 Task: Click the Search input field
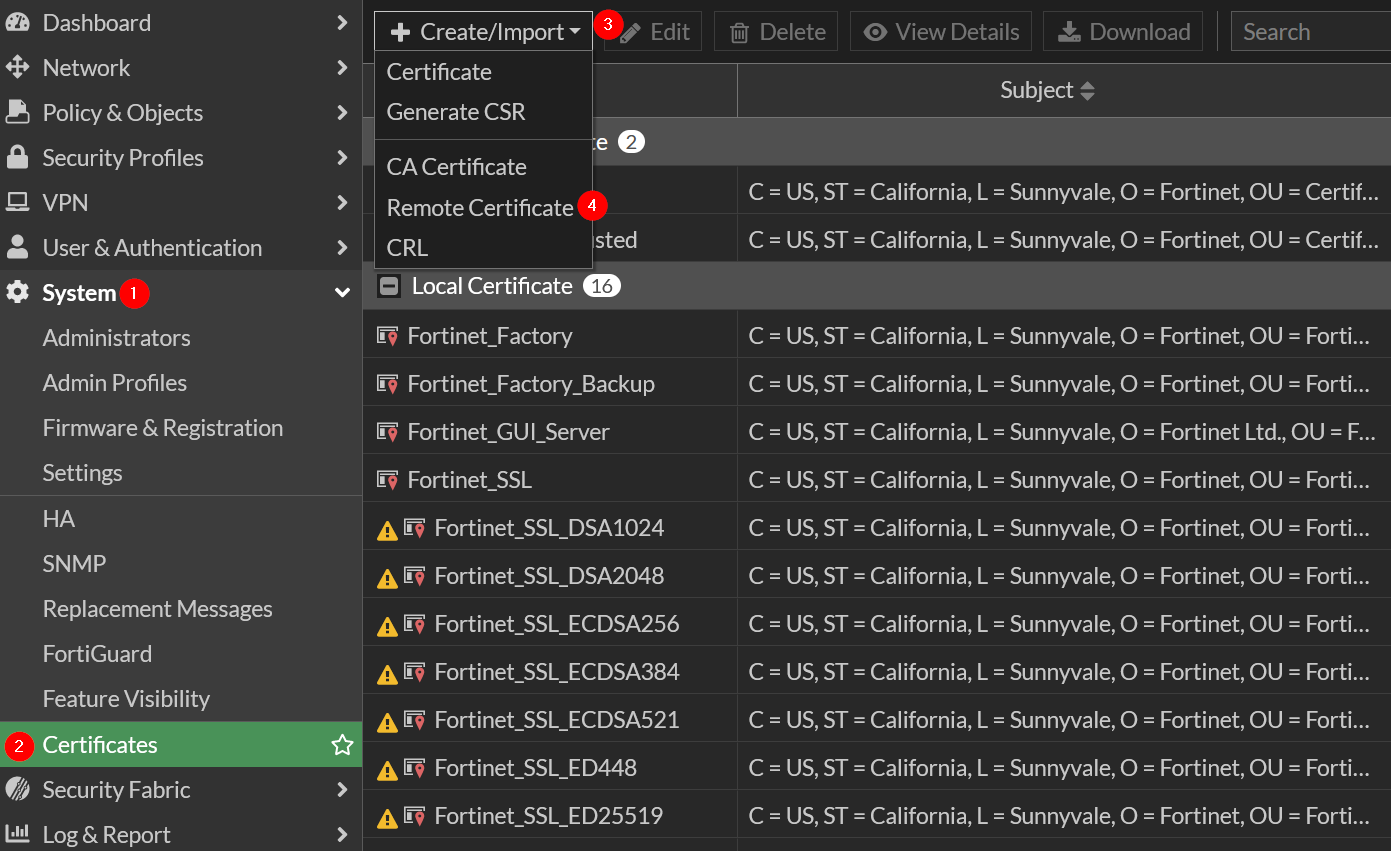tap(1310, 32)
